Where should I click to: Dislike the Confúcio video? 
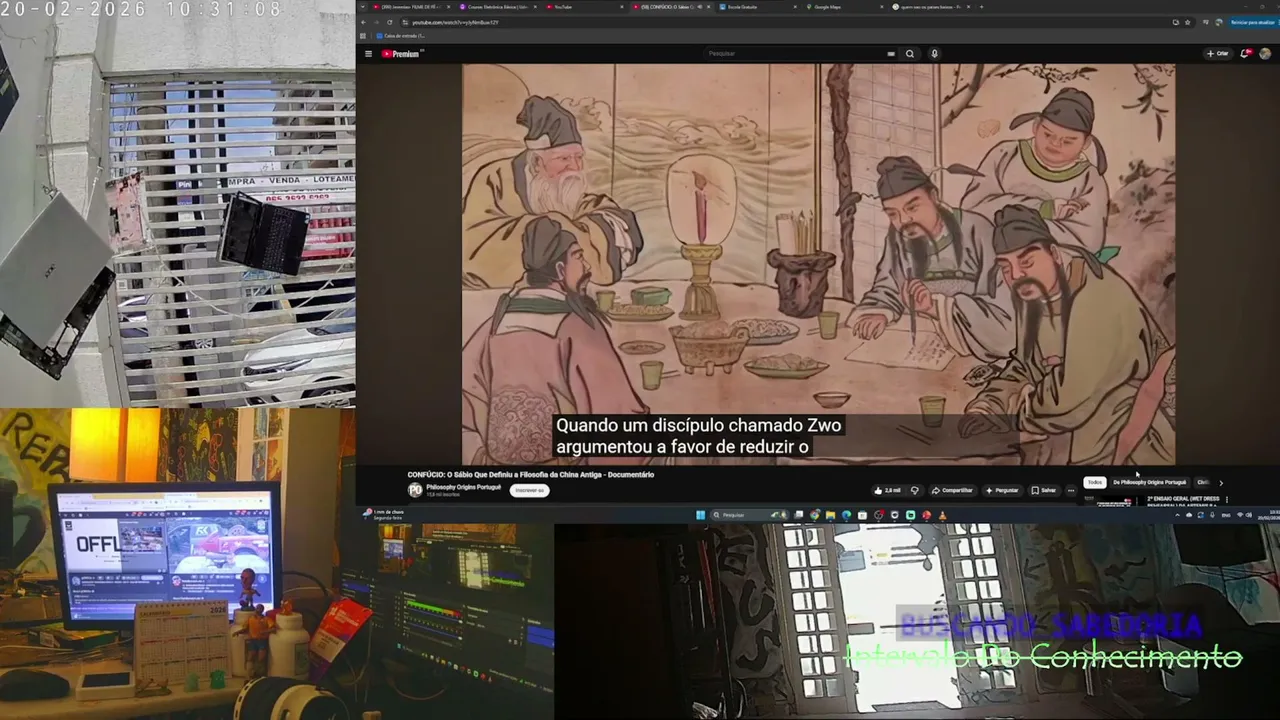click(914, 491)
